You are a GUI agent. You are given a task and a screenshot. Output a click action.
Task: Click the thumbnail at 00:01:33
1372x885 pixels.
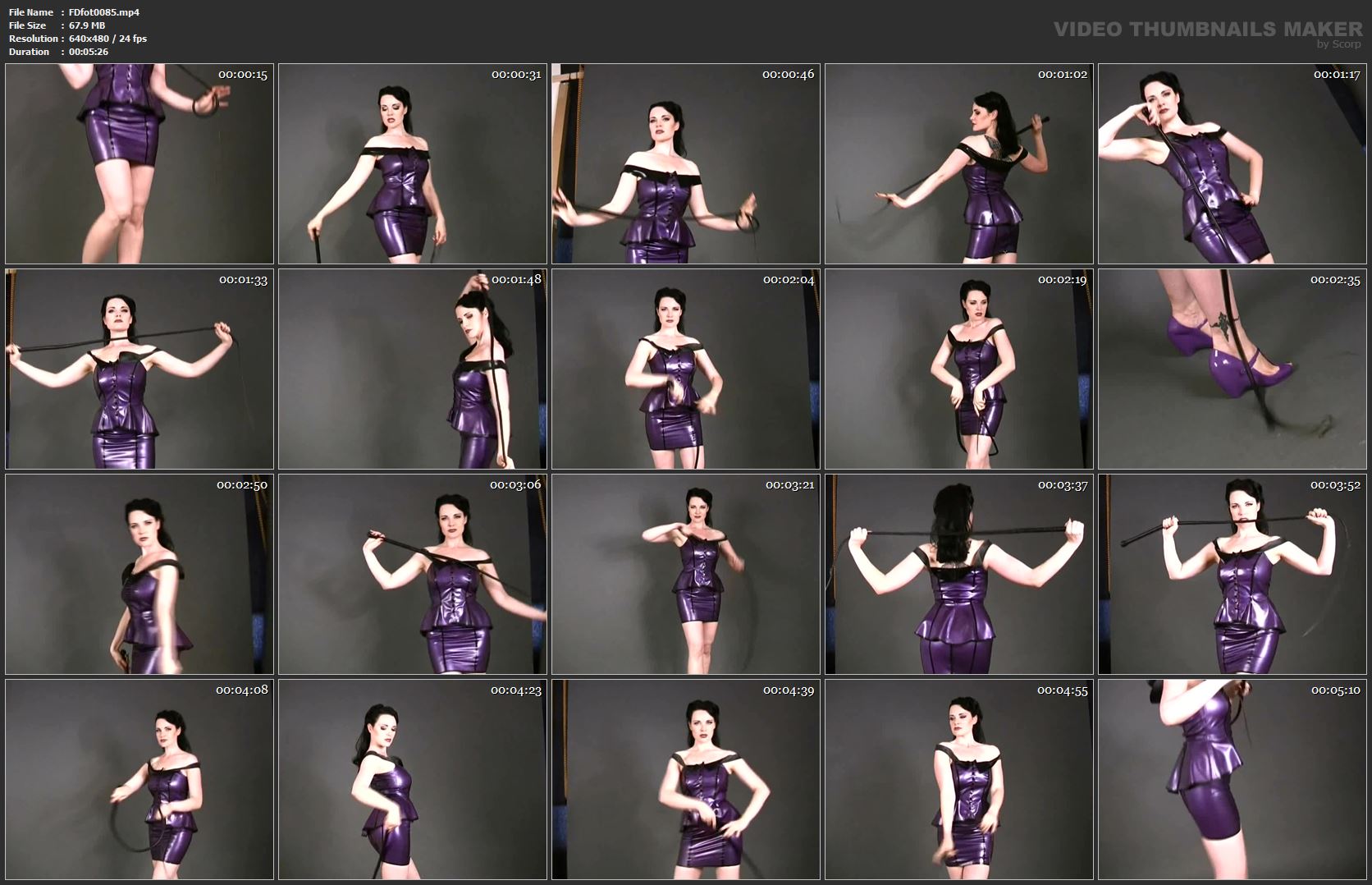139,369
